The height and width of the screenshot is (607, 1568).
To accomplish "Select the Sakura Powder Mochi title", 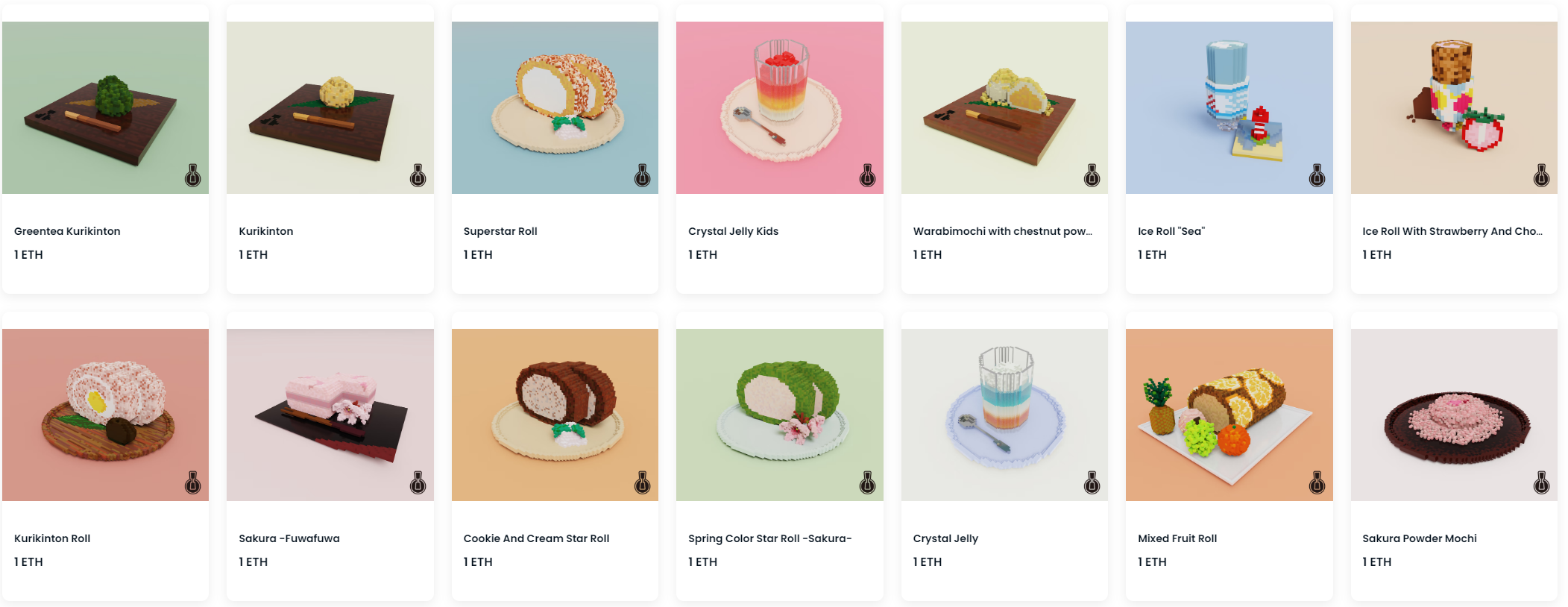I will pos(1420,538).
